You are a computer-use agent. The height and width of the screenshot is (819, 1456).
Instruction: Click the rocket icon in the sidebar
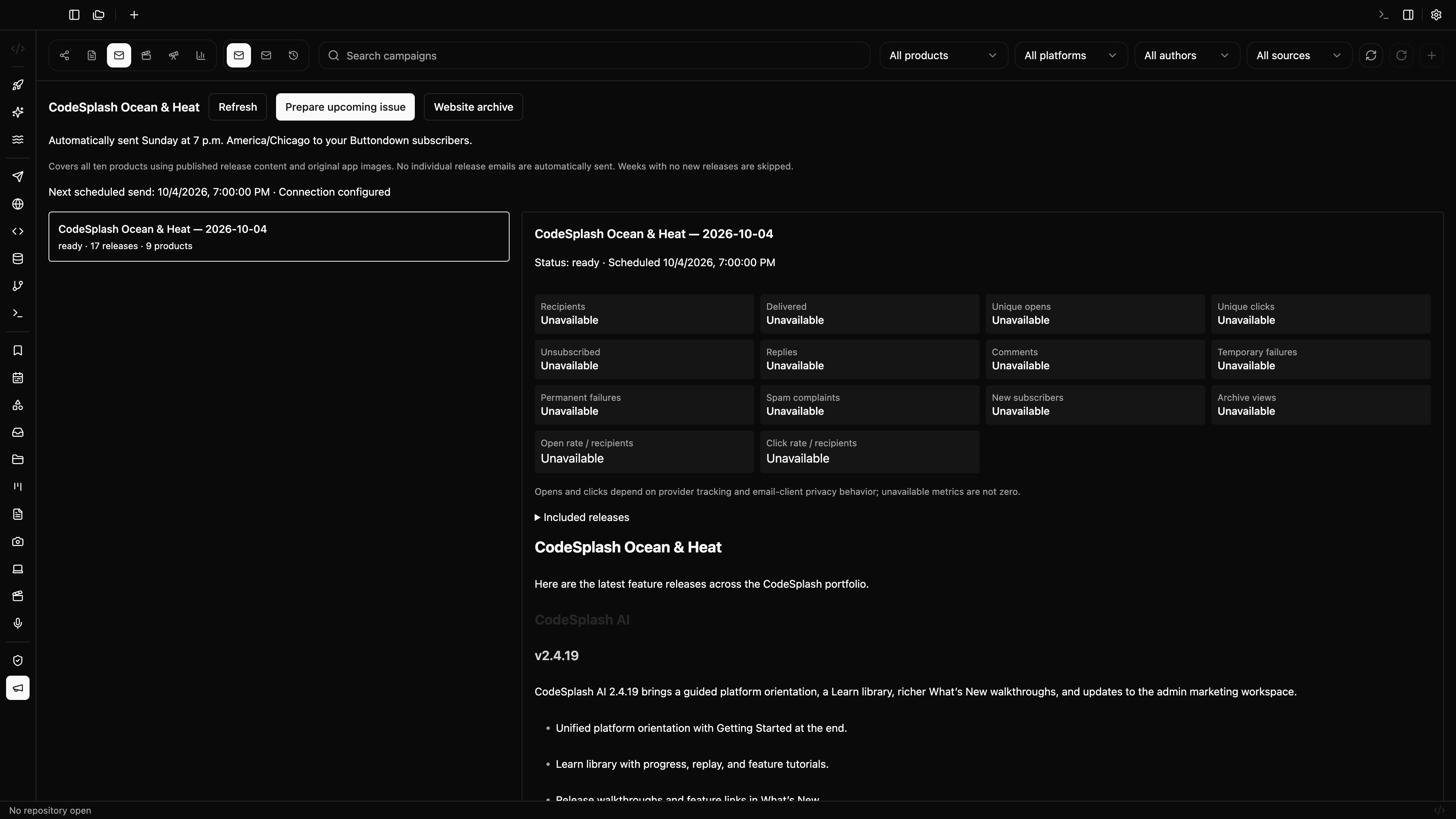18,85
